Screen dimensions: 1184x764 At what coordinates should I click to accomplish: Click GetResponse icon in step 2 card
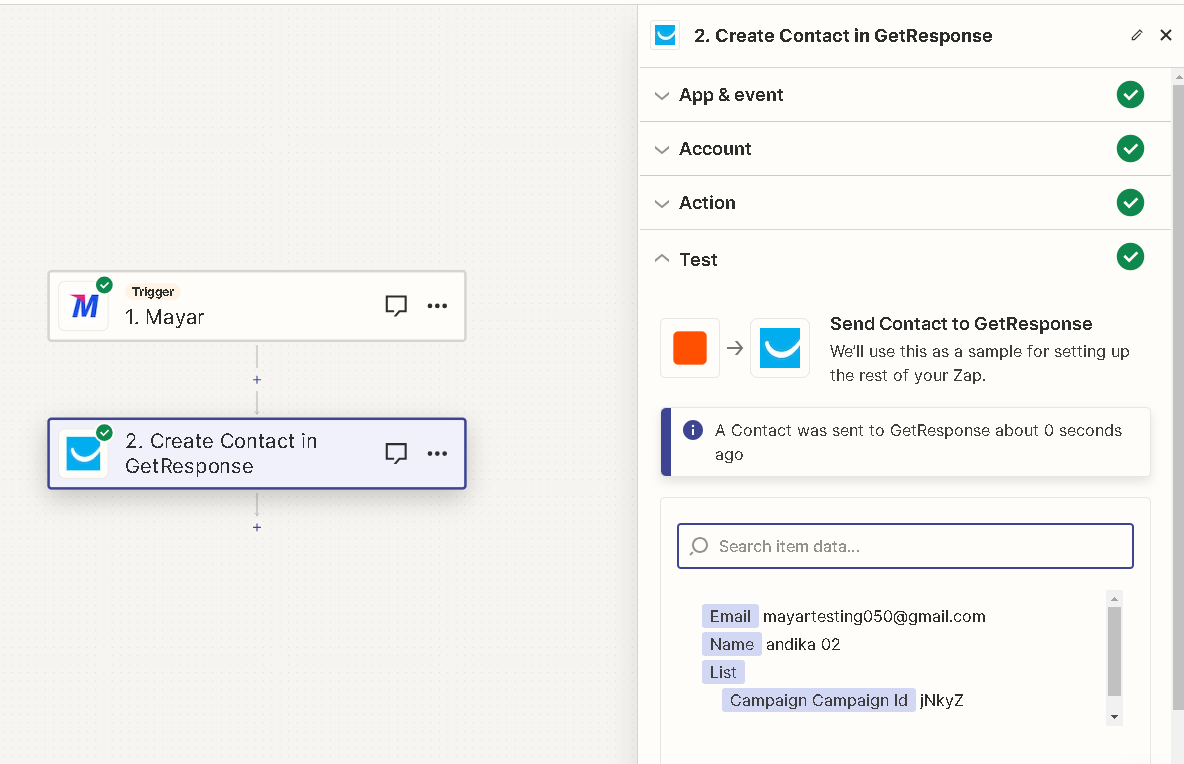click(x=84, y=454)
